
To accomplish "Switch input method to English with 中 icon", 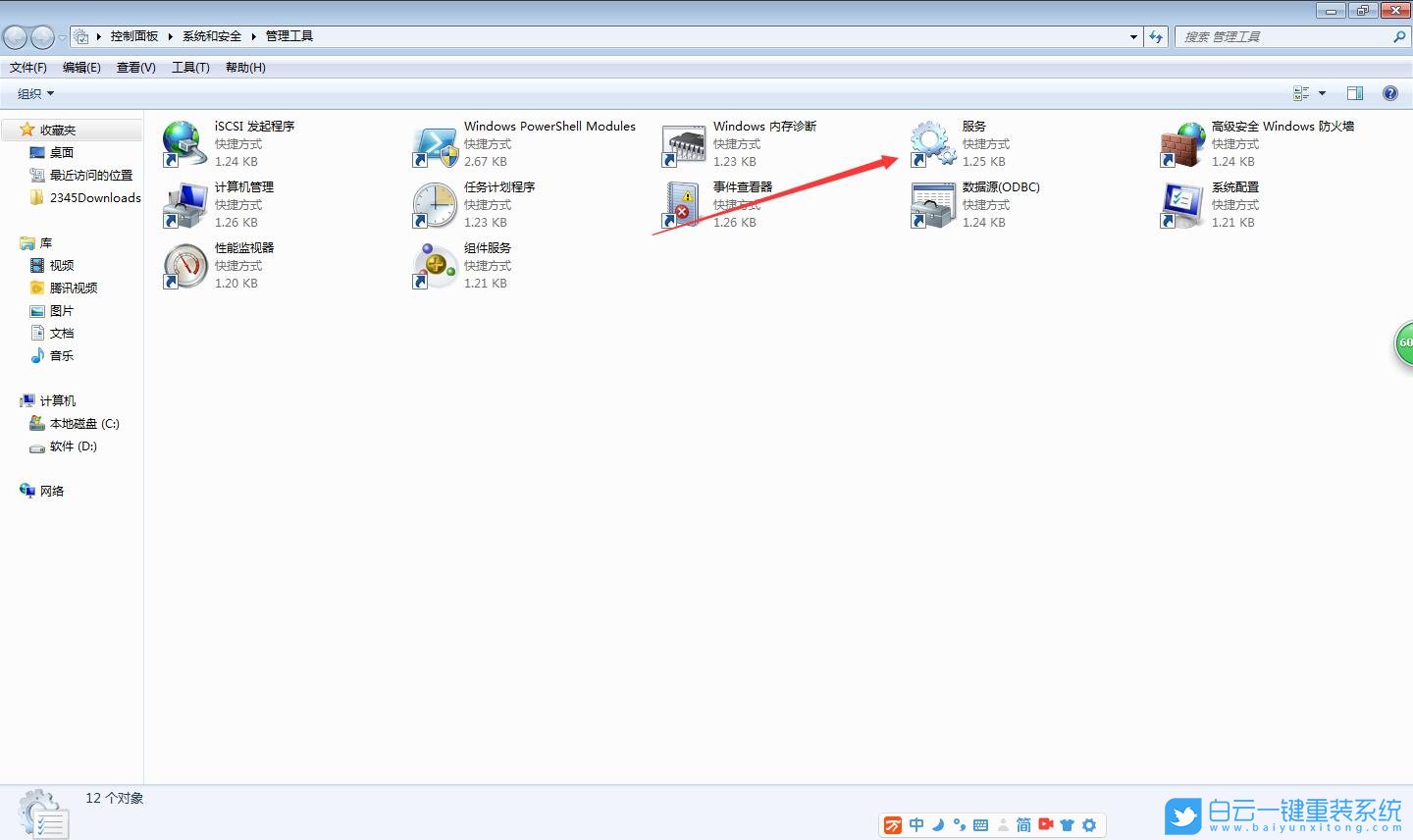I will [916, 824].
